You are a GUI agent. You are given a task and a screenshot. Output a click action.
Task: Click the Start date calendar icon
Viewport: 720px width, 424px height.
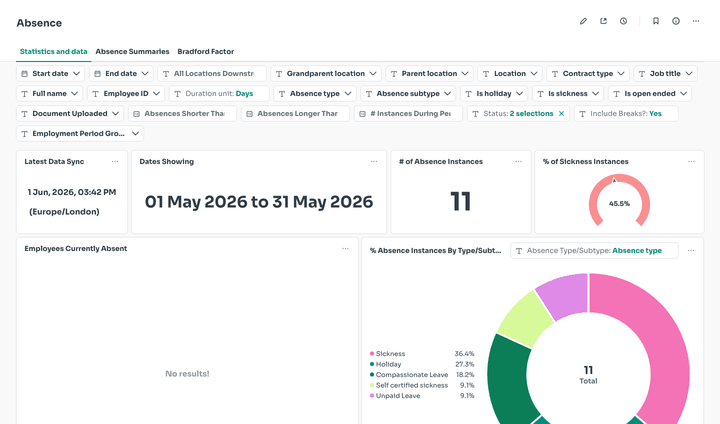pyautogui.click(x=24, y=73)
